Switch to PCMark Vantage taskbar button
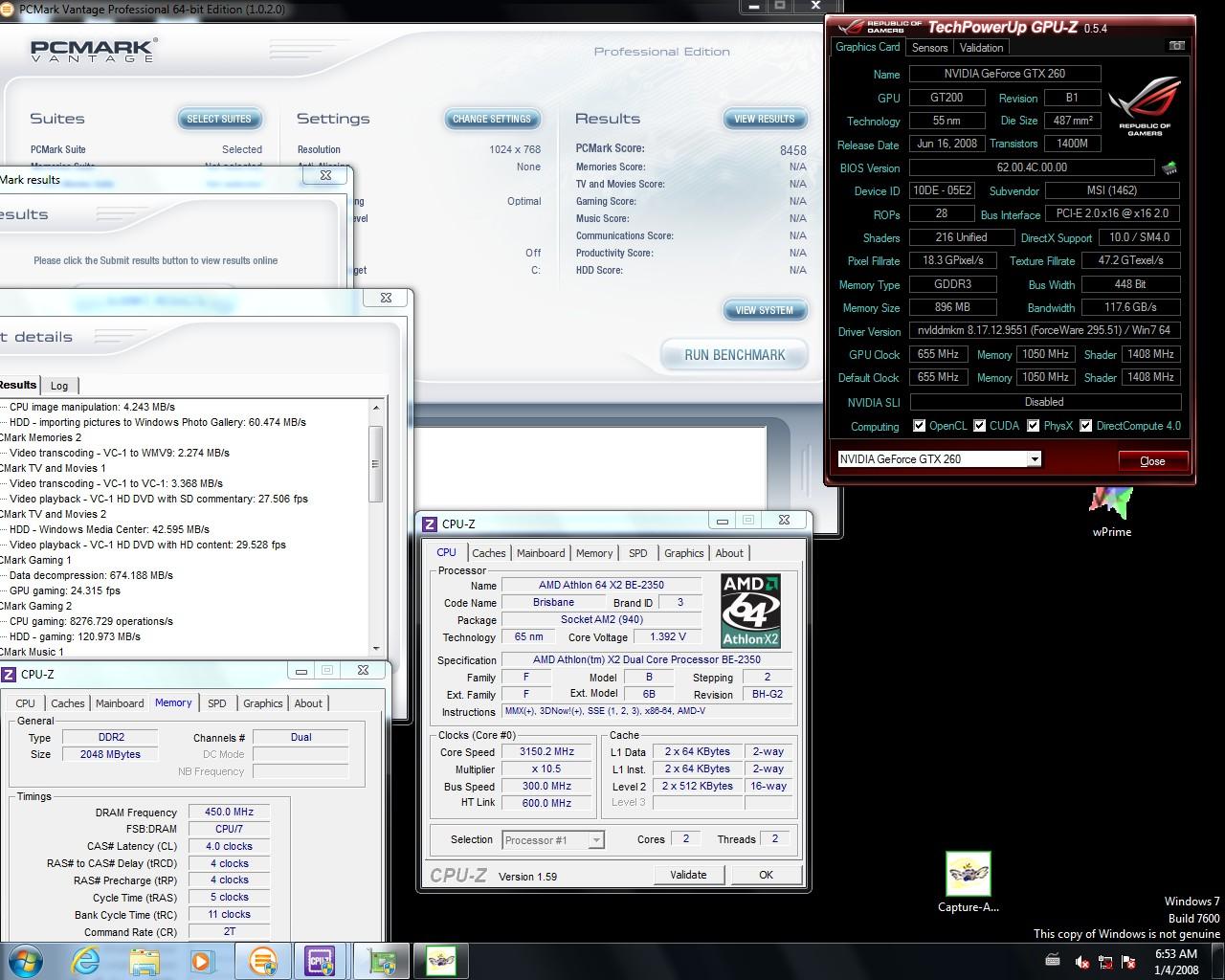The height and width of the screenshot is (980, 1225). [262, 961]
